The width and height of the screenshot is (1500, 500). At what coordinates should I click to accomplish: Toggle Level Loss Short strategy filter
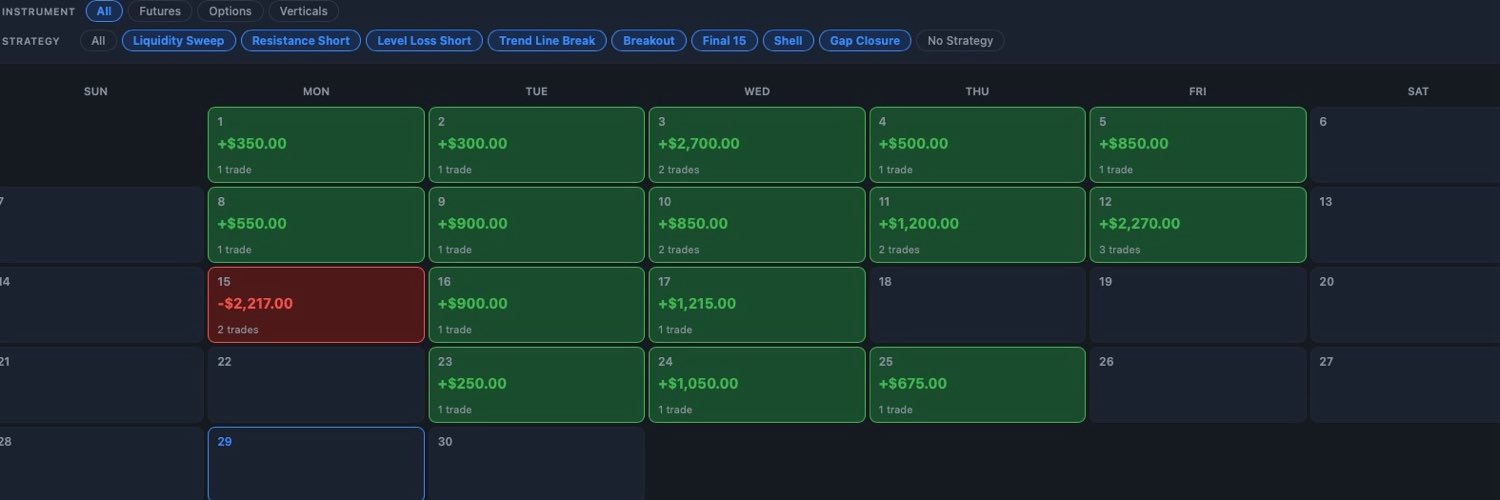pos(424,41)
